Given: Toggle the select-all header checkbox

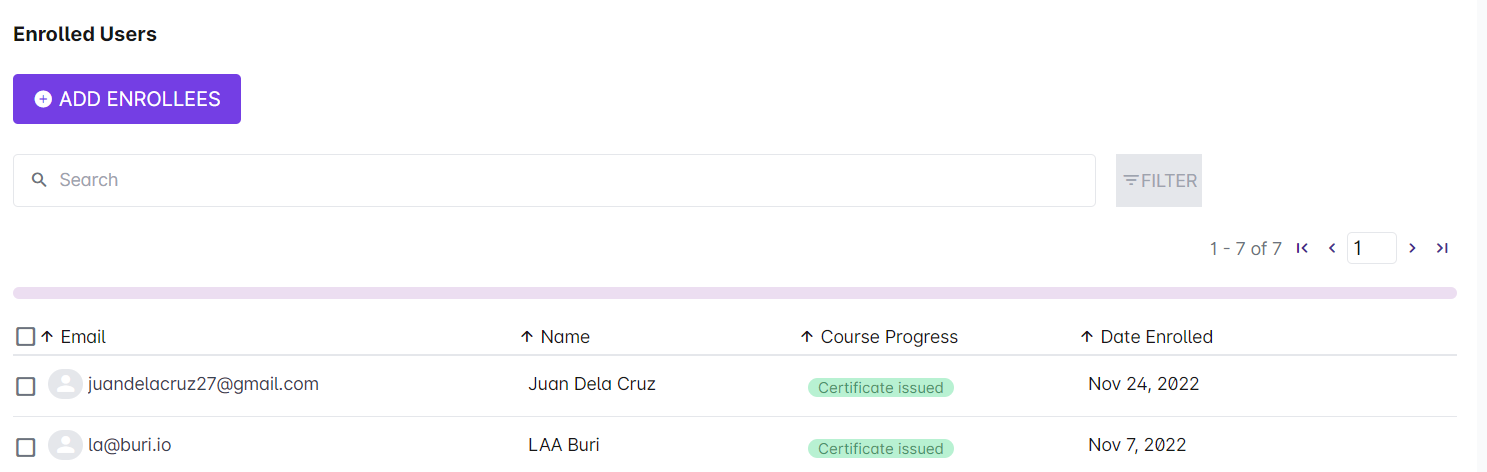Looking at the screenshot, I should (x=26, y=337).
